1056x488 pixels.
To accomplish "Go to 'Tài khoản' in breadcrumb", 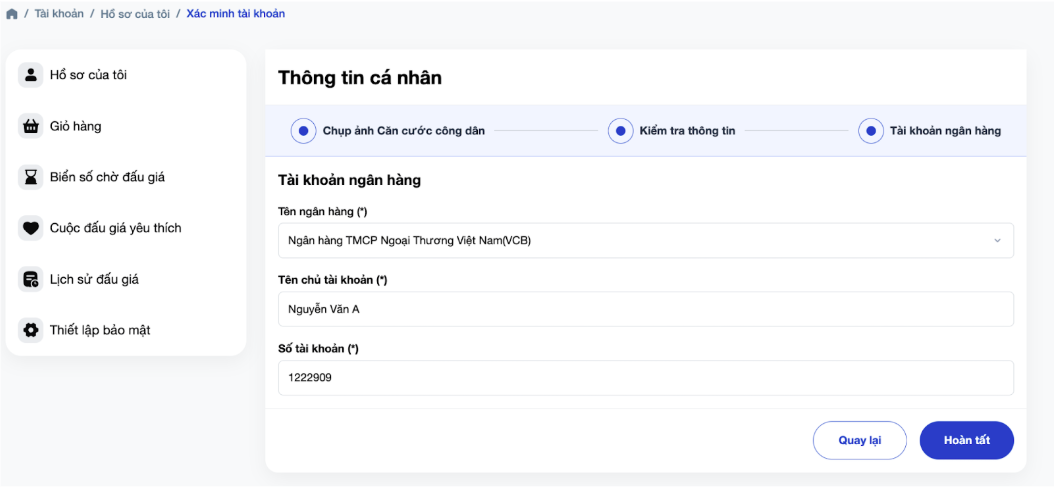I will pyautogui.click(x=59, y=13).
